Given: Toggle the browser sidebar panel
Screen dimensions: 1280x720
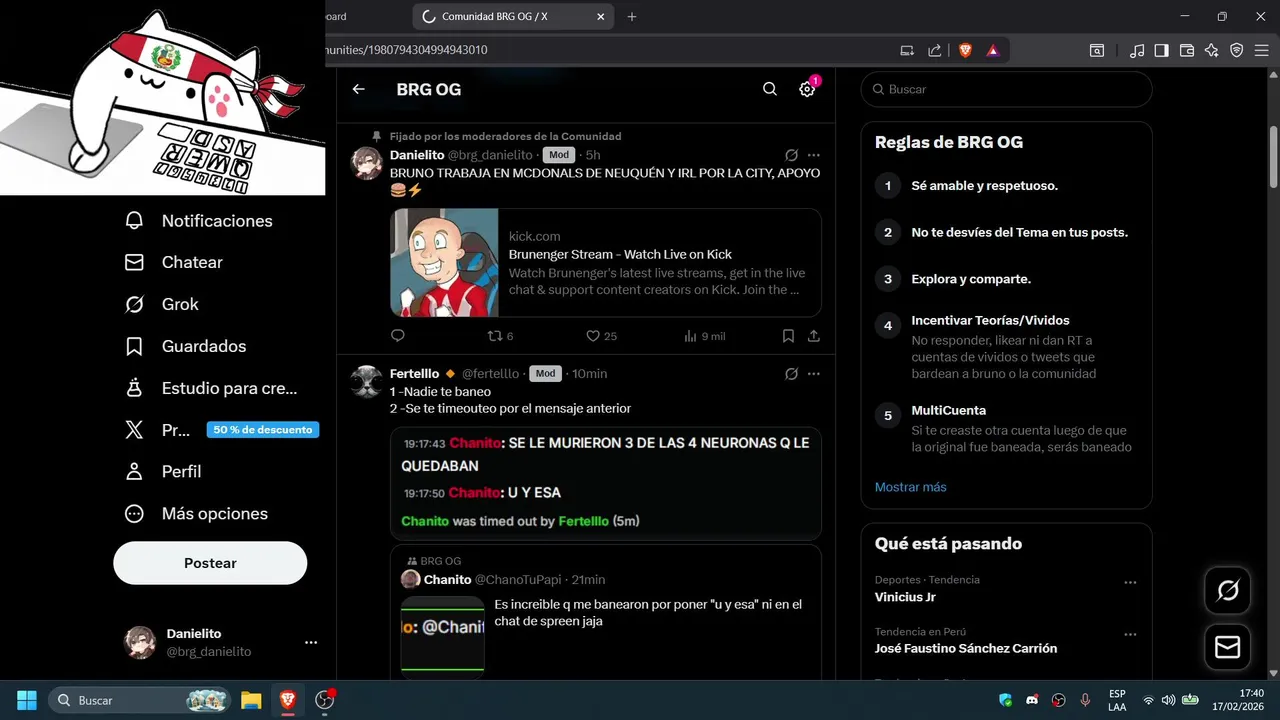Looking at the screenshot, I should point(1161,49).
